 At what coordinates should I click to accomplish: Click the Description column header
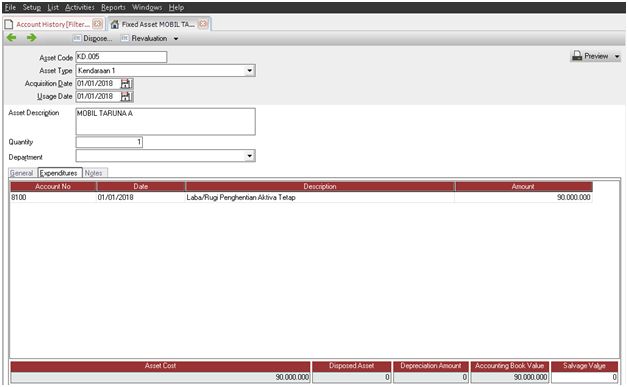320,186
